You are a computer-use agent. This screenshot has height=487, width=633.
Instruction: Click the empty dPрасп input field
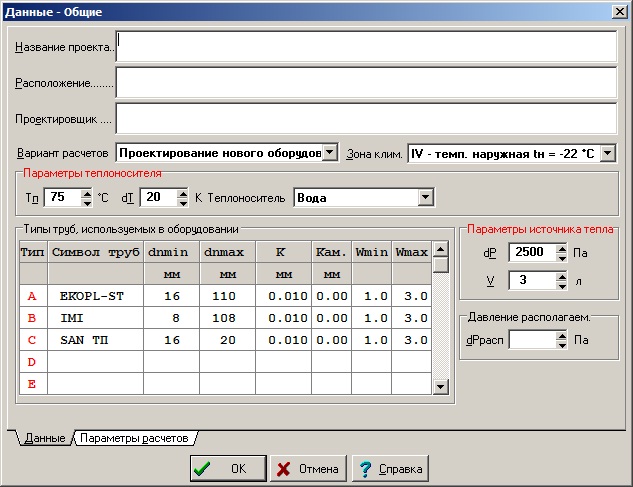point(532,340)
